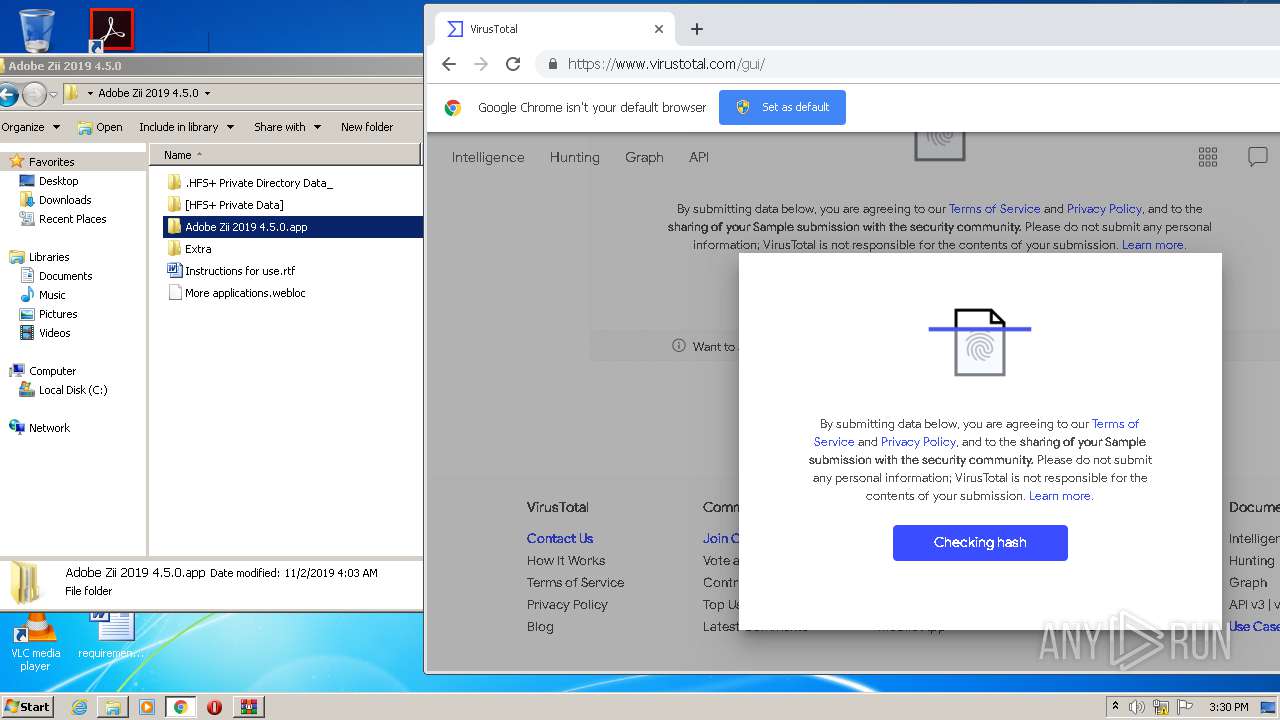The width and height of the screenshot is (1280, 720).
Task: Open the Hunting menu on VirusTotal
Action: pyautogui.click(x=574, y=157)
